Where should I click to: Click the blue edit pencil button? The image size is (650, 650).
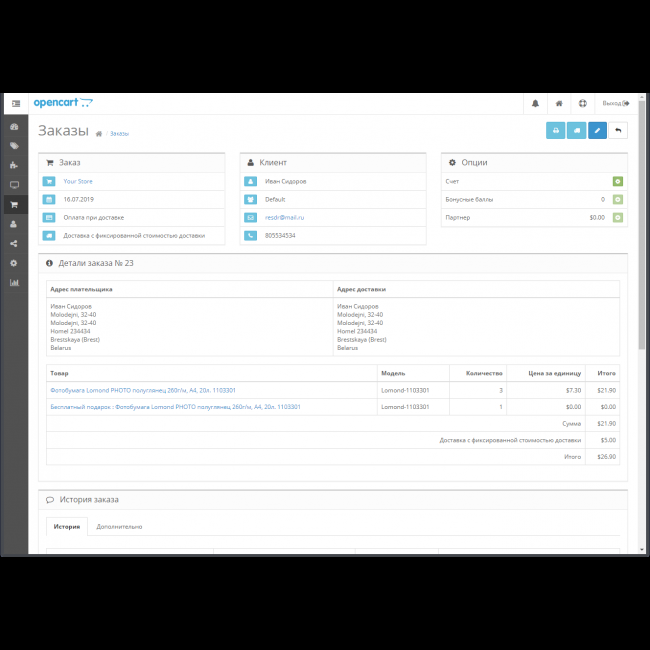pos(597,130)
